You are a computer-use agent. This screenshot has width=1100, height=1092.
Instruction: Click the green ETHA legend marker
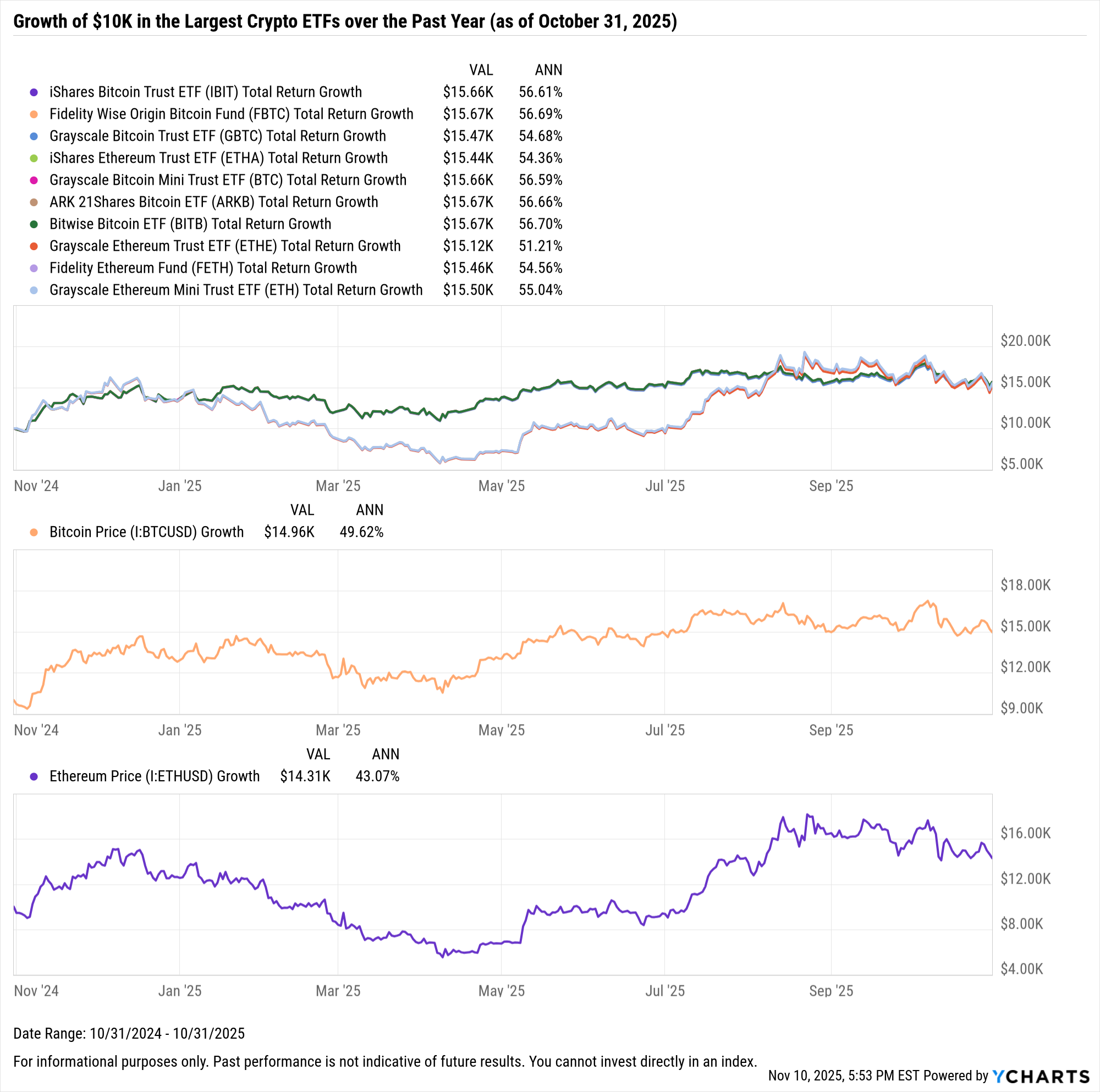point(34,158)
